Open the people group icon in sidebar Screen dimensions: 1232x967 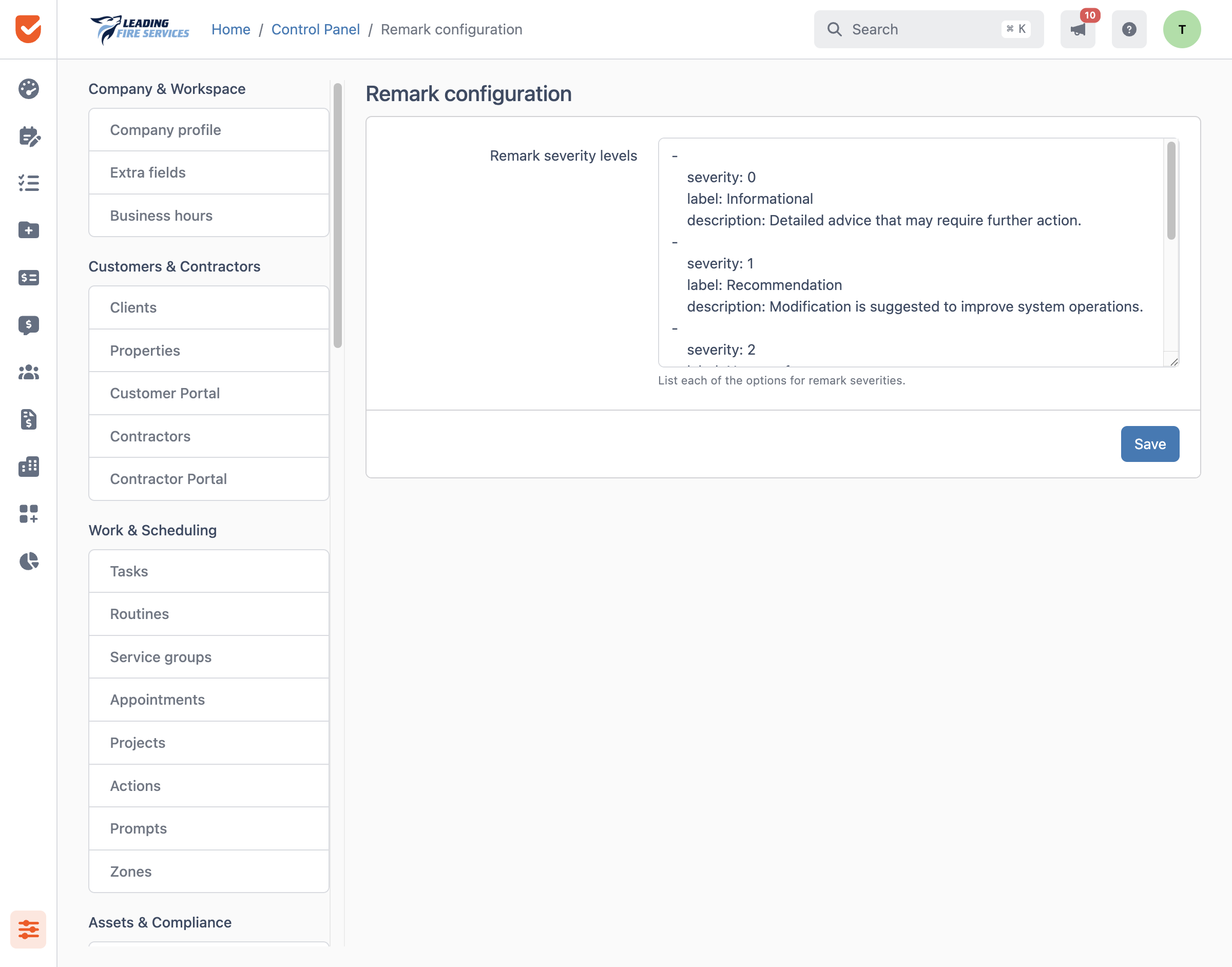(28, 372)
